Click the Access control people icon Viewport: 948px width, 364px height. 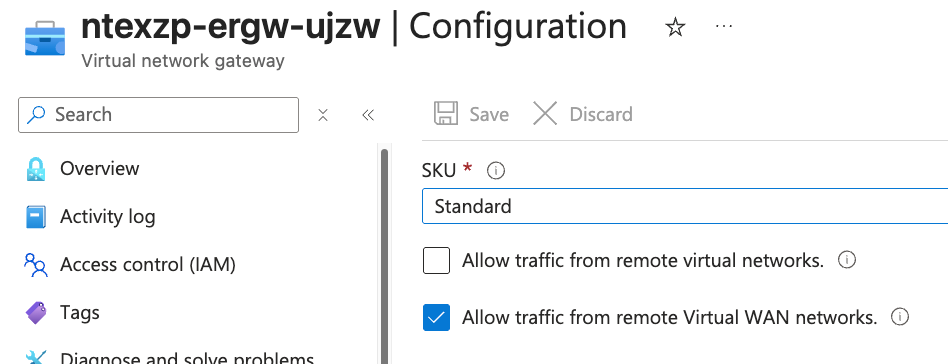click(x=36, y=265)
